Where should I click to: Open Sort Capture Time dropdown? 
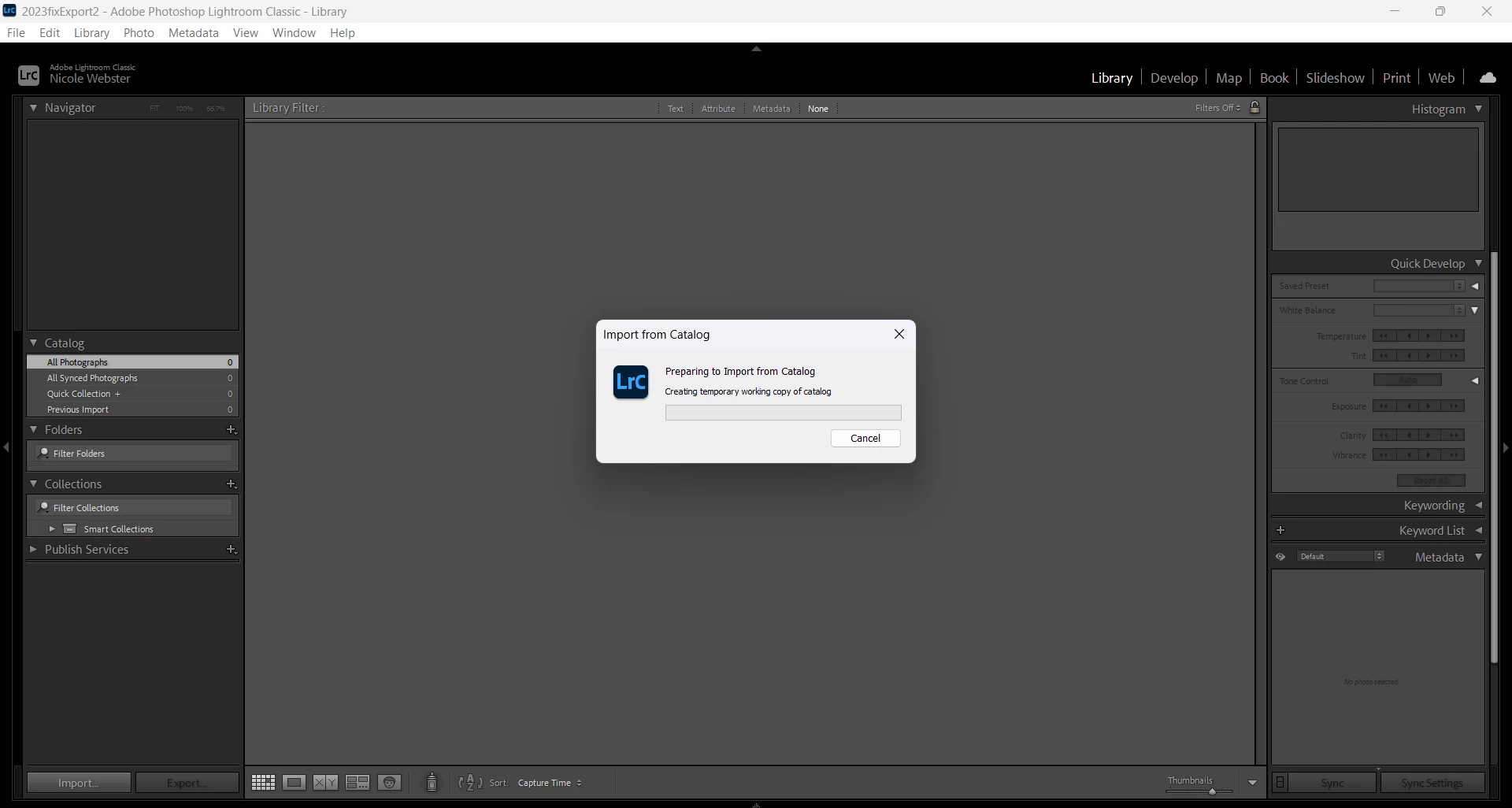(x=550, y=783)
